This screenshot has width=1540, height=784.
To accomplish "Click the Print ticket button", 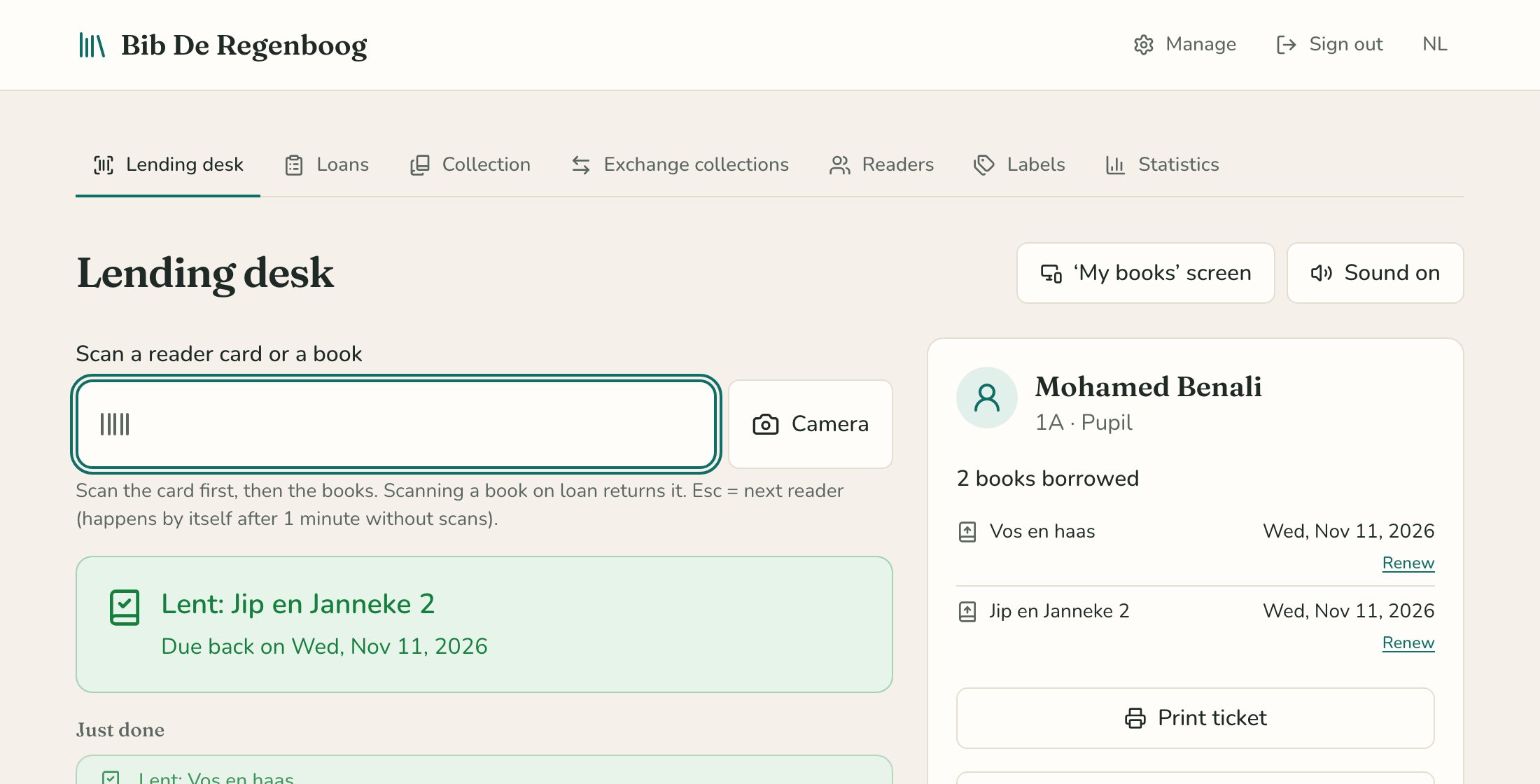I will pos(1195,718).
